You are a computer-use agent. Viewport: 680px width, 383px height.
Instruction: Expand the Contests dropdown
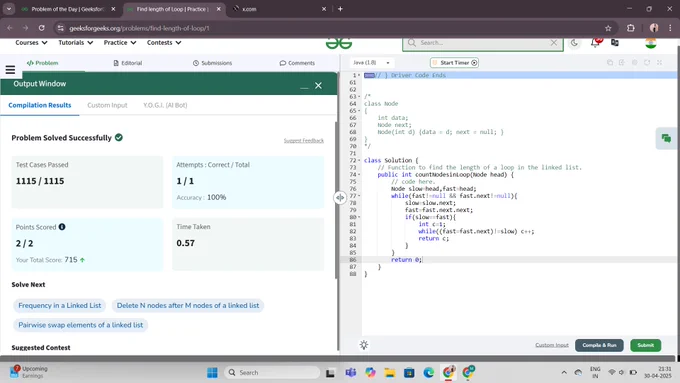164,43
